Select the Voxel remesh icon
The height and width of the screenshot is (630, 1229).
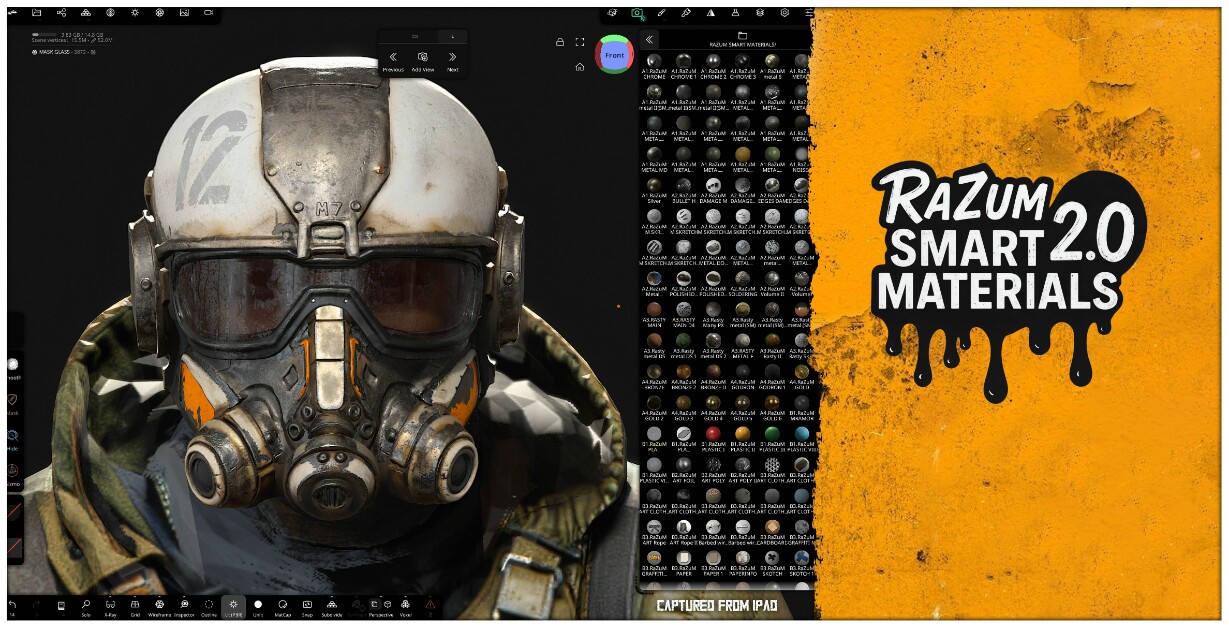405,607
